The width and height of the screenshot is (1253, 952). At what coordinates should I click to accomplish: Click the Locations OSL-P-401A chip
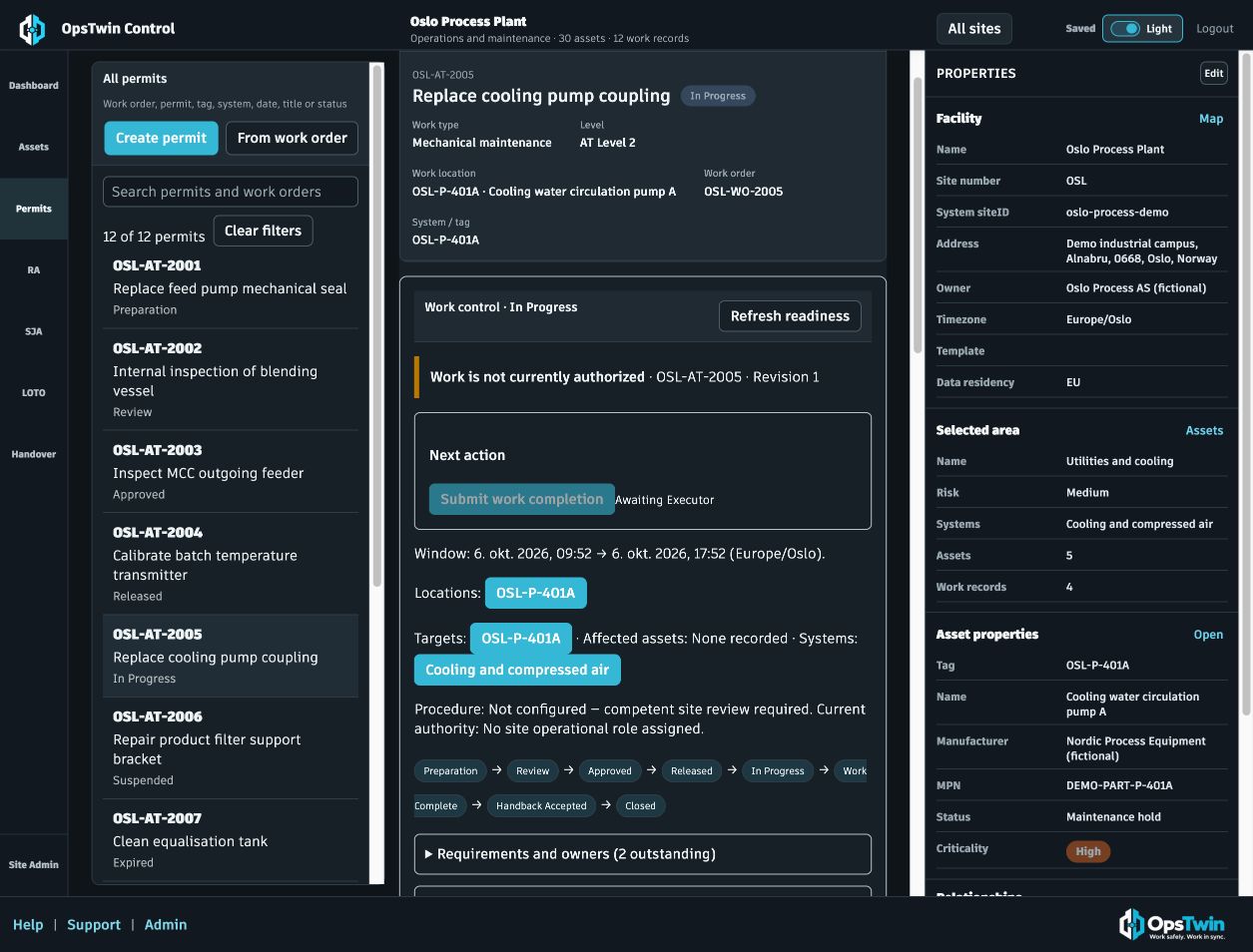(536, 593)
